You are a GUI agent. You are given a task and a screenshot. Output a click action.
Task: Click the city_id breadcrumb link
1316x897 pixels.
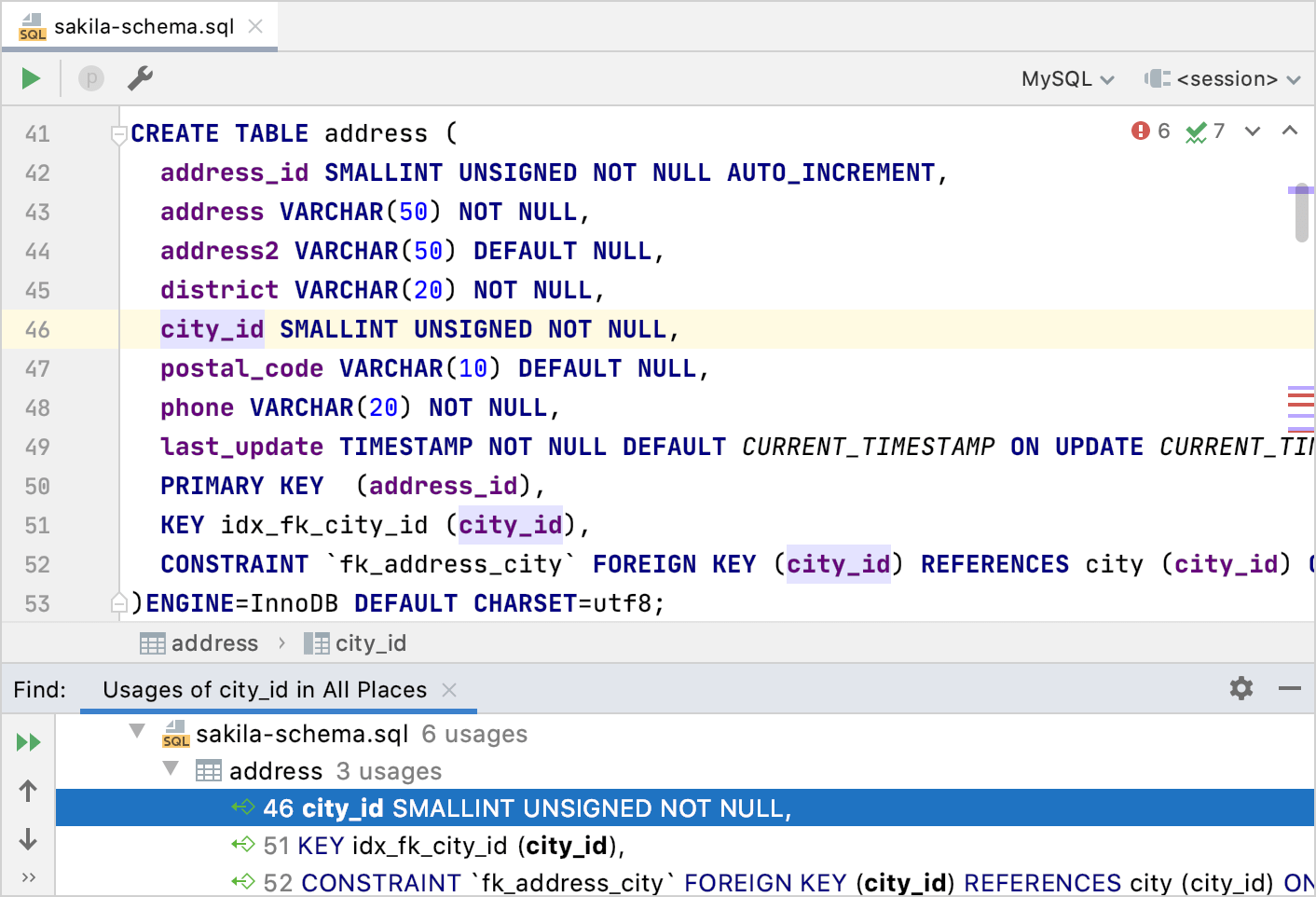pyautogui.click(x=371, y=642)
